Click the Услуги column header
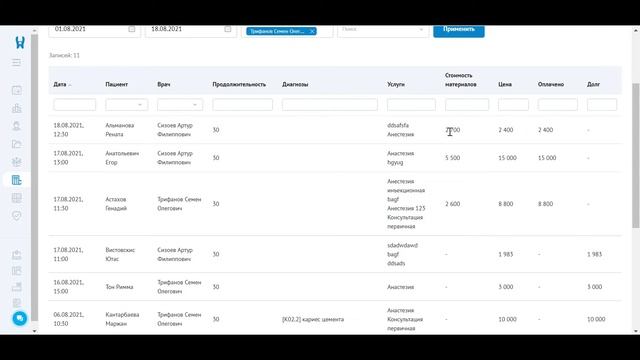This screenshot has height=360, width=640. 396,84
